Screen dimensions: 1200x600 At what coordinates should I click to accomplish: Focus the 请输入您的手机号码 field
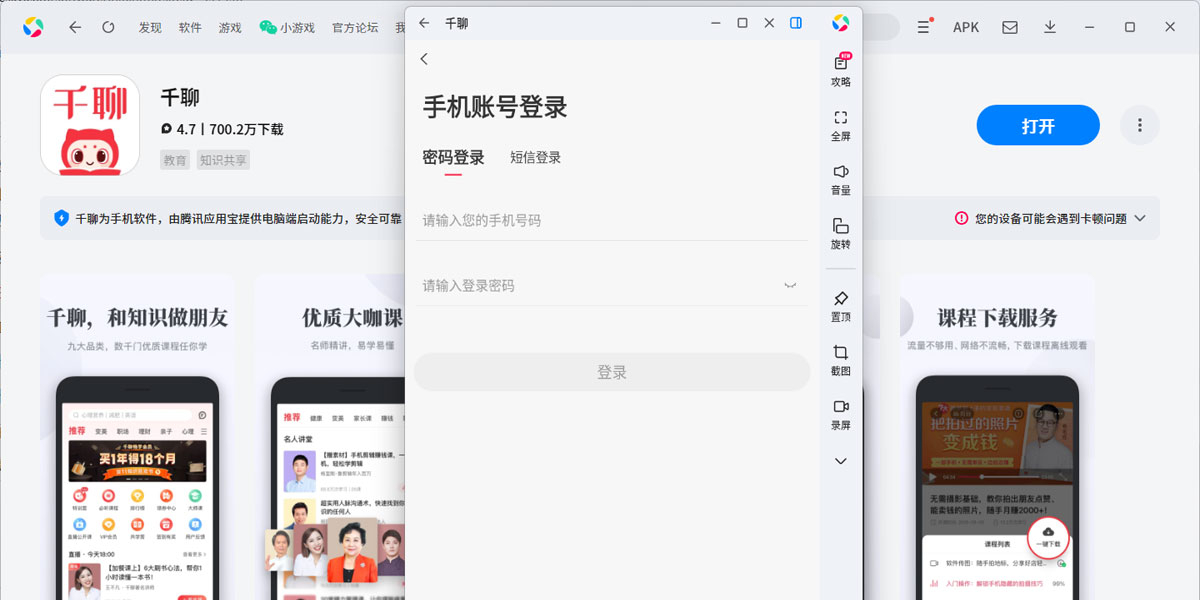(x=611, y=220)
